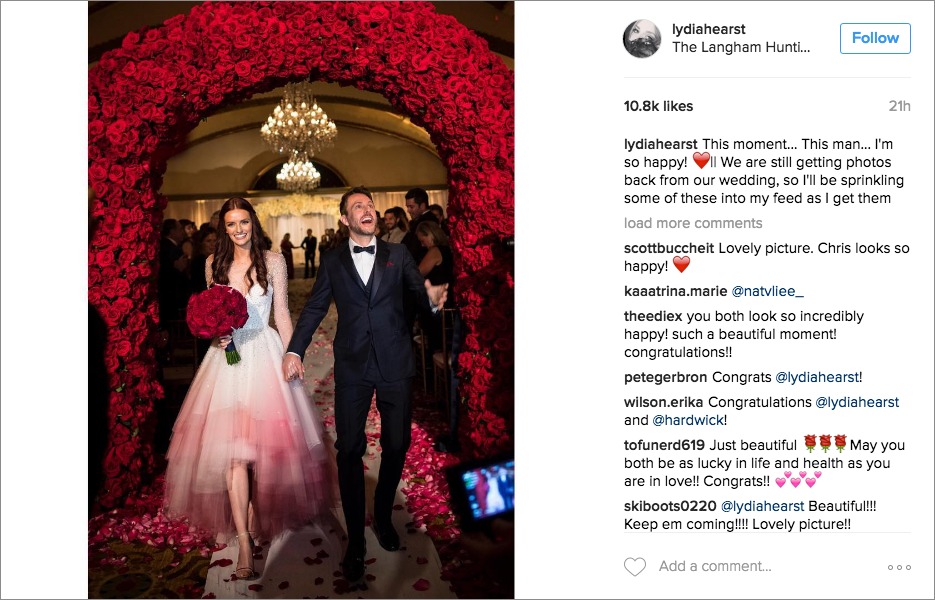Visit scottbuccheit commenter profile
Screen dimensions: 935x600
pyautogui.click(x=669, y=248)
